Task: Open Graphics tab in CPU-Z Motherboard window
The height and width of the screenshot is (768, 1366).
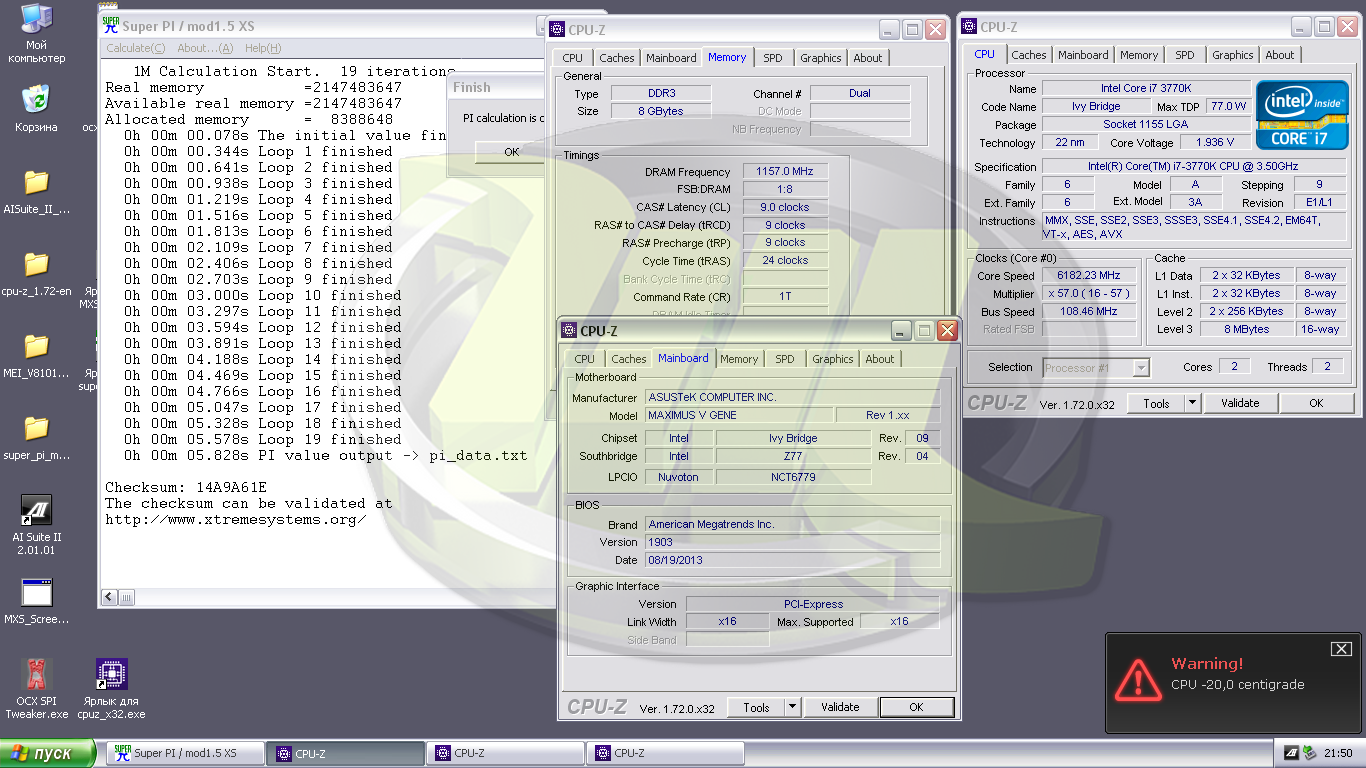Action: tap(833, 359)
